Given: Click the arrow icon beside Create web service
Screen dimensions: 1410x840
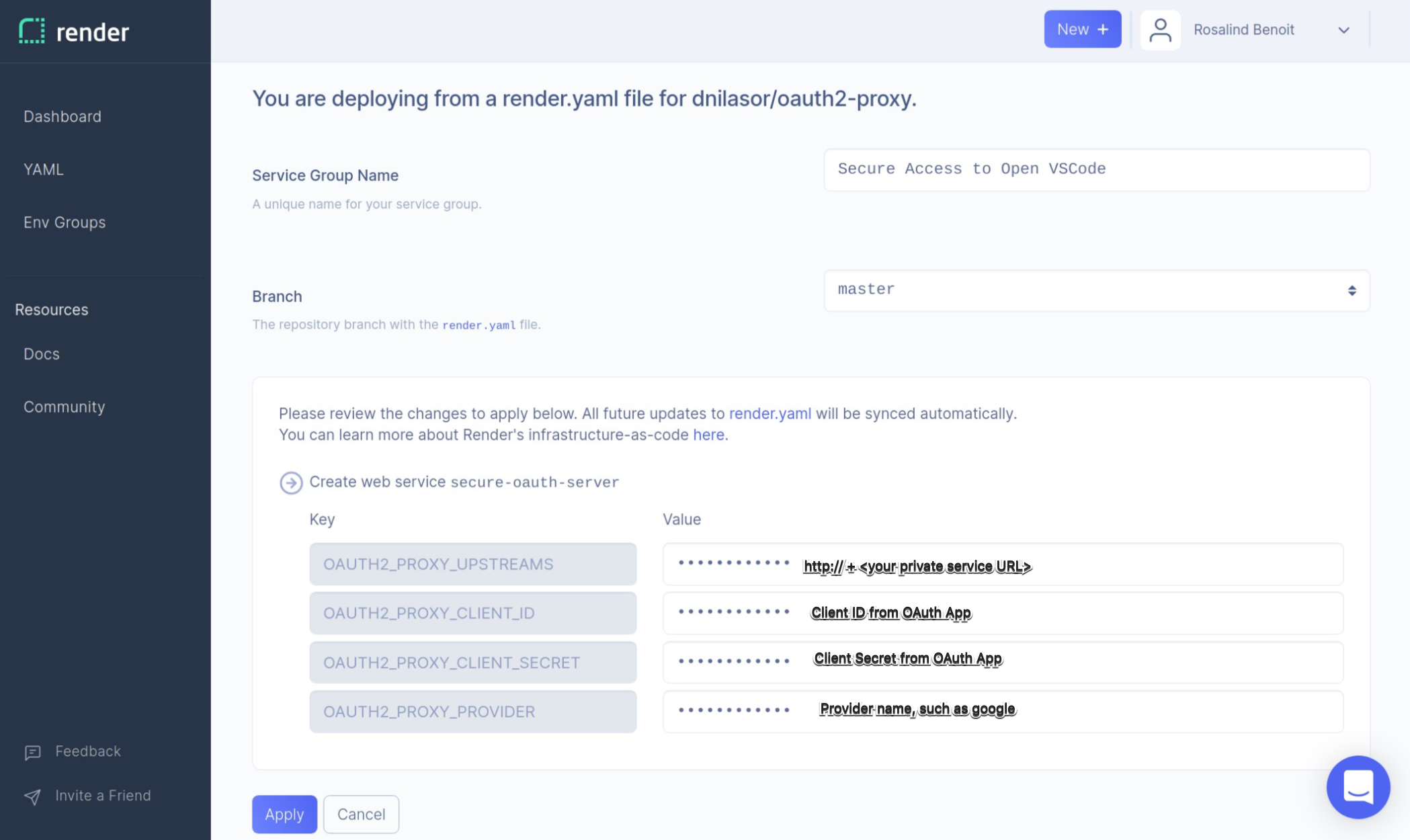Looking at the screenshot, I should [x=290, y=482].
